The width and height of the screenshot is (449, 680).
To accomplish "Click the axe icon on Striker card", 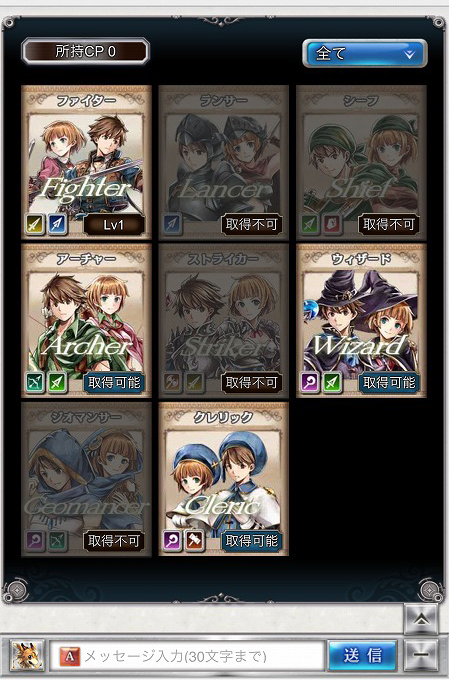I will point(172,382).
